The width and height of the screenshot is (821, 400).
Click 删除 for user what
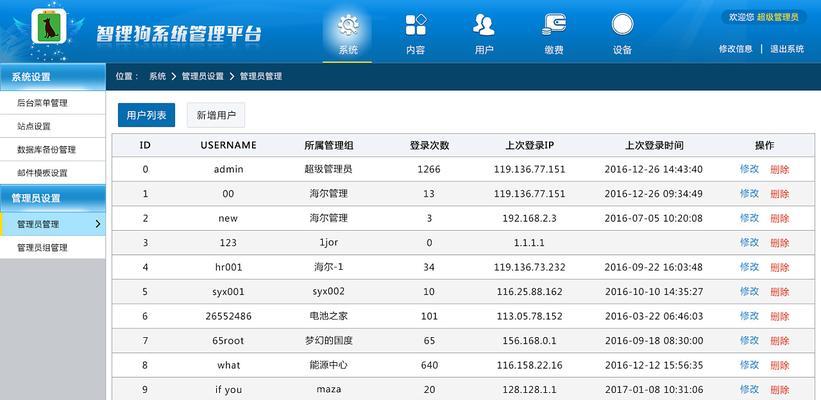pyautogui.click(x=780, y=365)
